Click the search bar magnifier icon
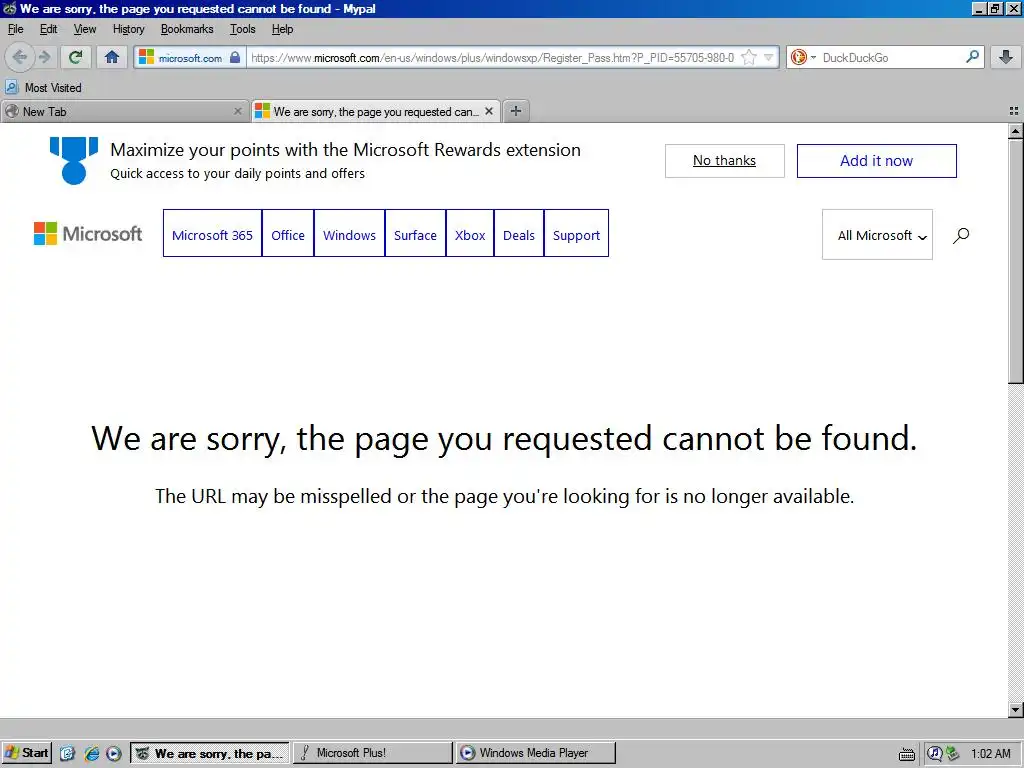 tap(972, 57)
